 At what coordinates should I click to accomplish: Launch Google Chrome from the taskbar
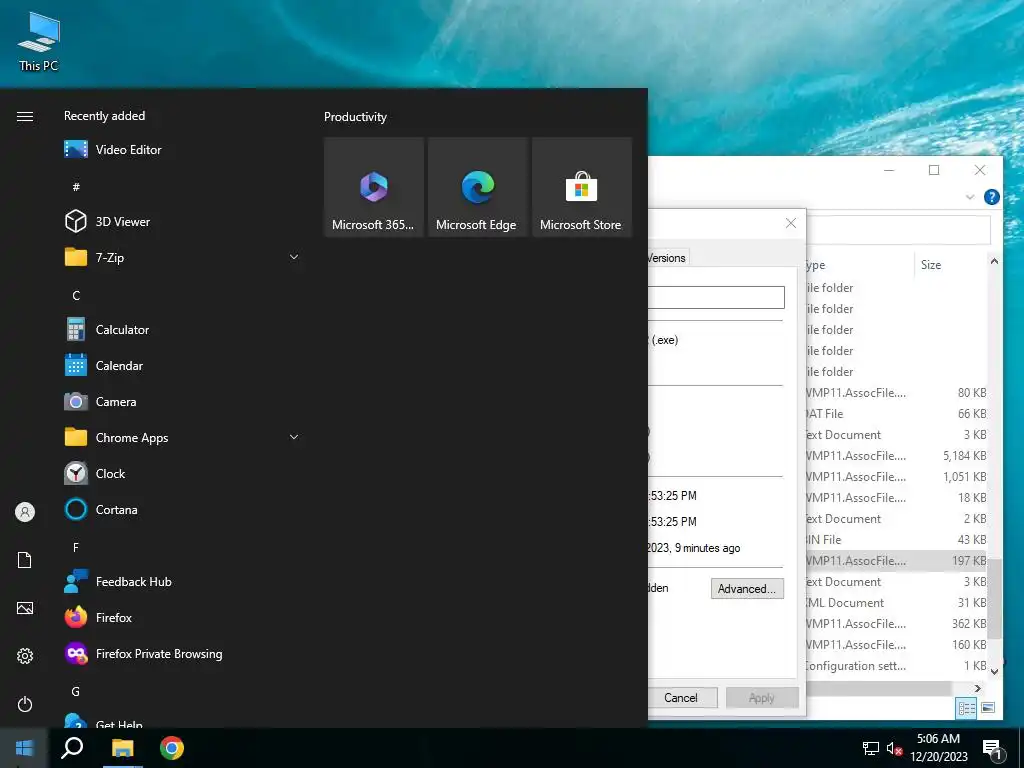172,748
